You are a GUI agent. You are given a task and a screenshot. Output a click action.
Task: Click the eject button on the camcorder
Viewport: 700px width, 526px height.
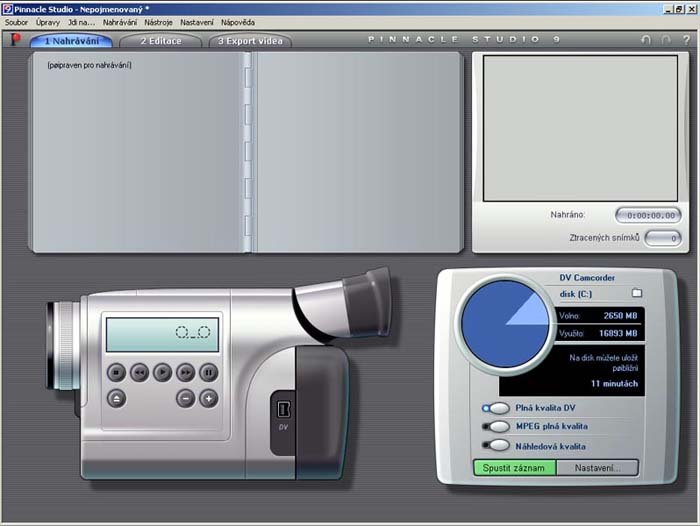click(x=116, y=397)
